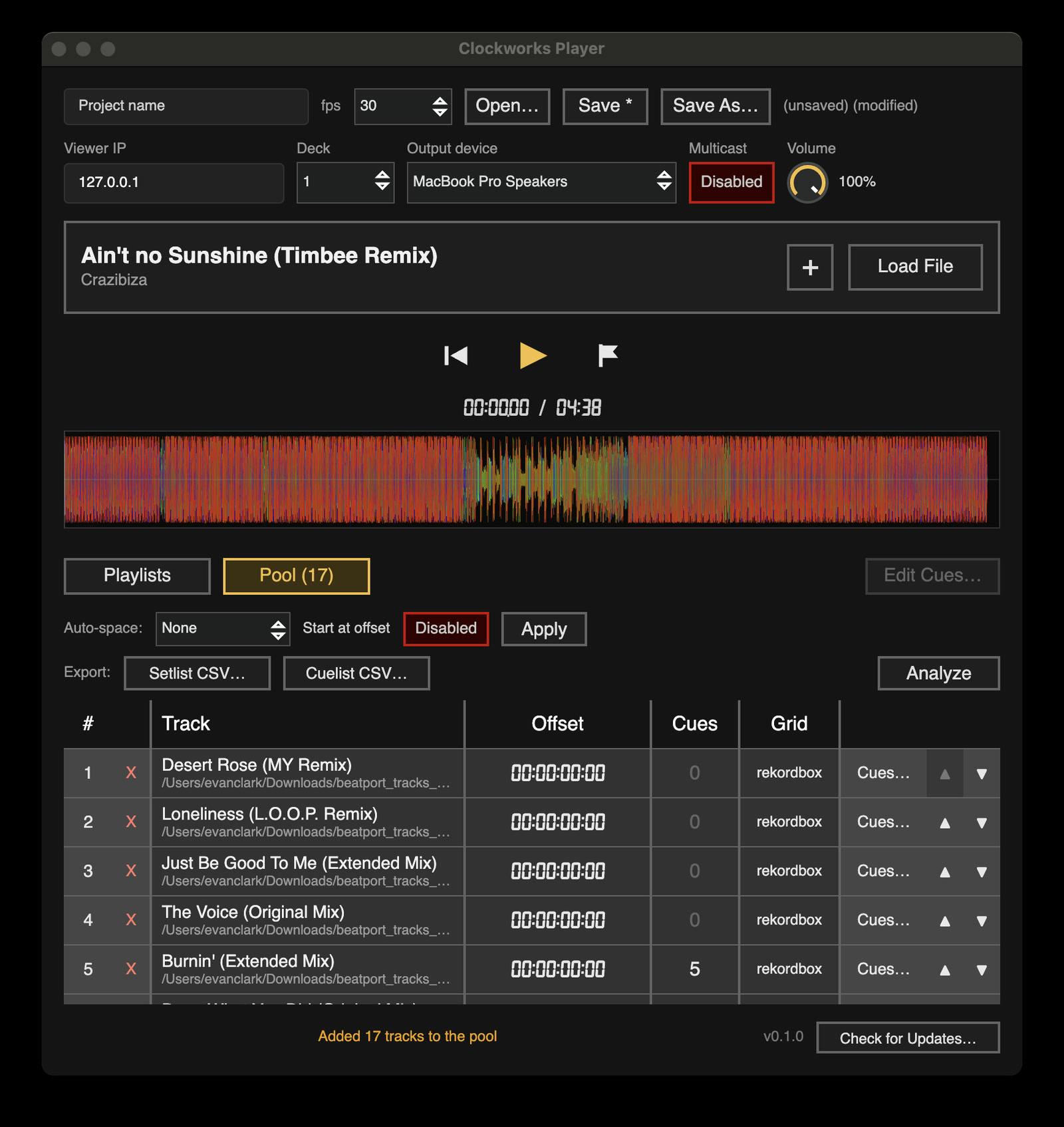Open Cues... for Desert Rose row

click(x=883, y=773)
